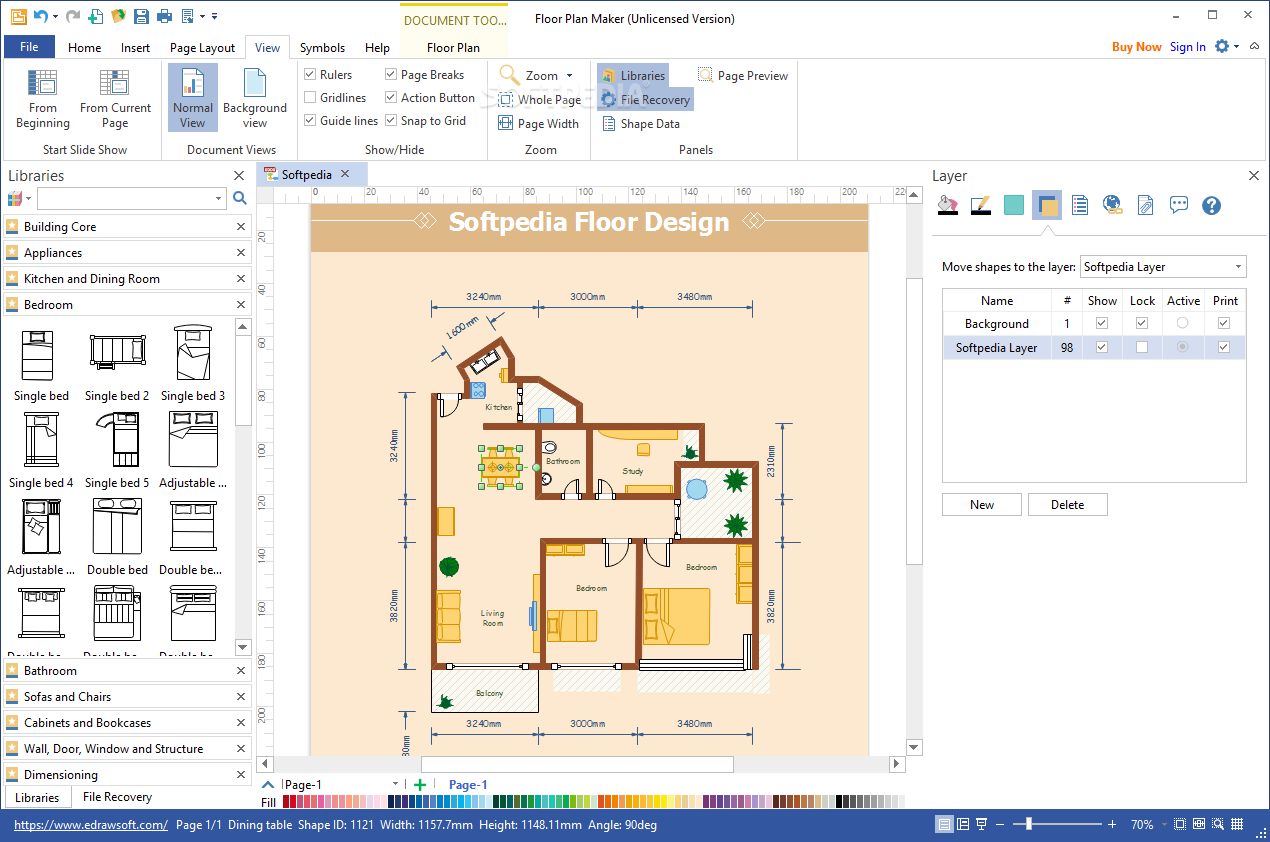This screenshot has height=842, width=1270.
Task: Open the Shape Data panel
Action: click(x=640, y=124)
